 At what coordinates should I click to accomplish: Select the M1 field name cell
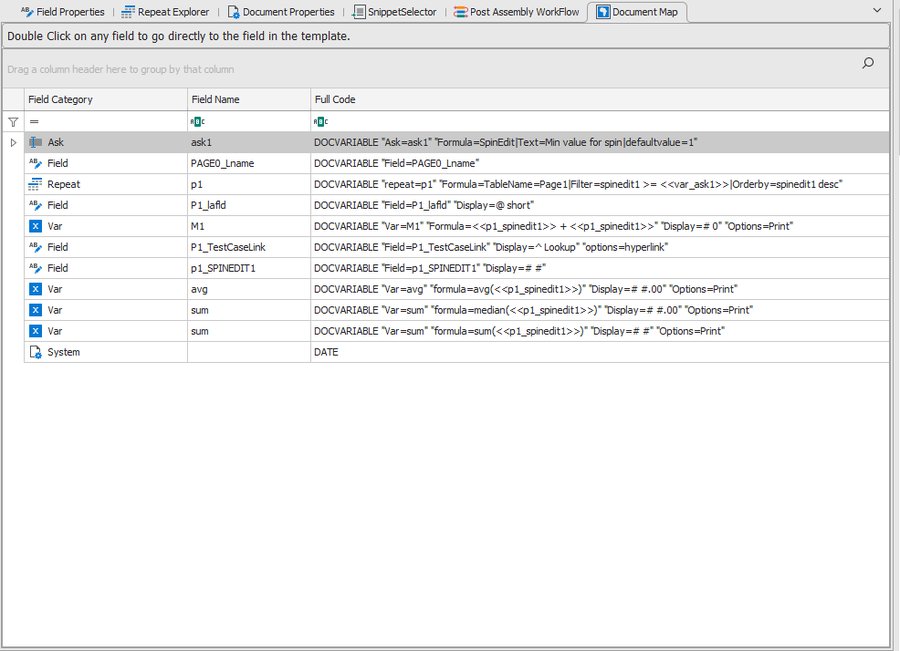(x=249, y=226)
